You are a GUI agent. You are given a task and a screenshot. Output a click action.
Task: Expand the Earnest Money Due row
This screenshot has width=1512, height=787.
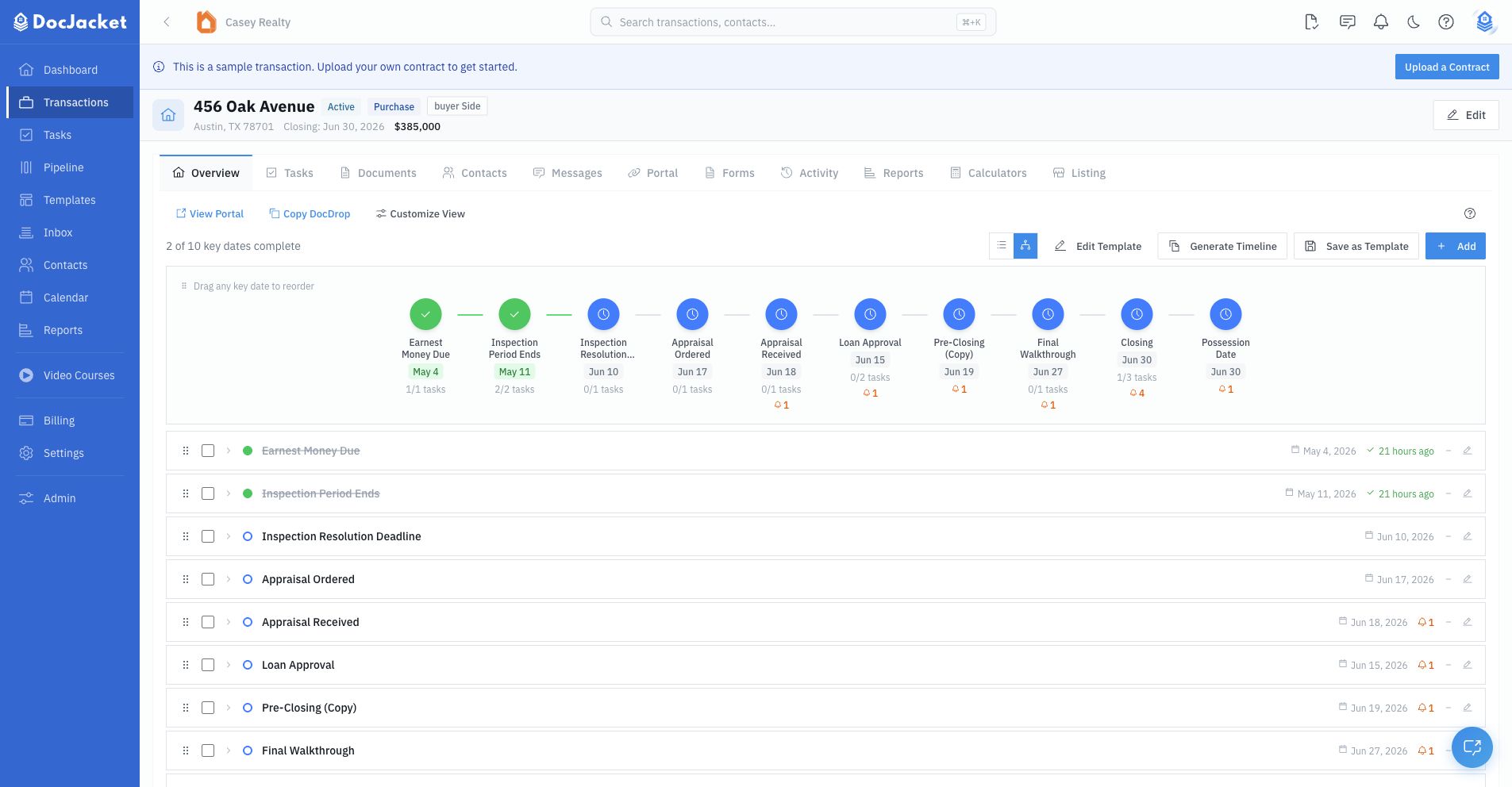(x=229, y=451)
